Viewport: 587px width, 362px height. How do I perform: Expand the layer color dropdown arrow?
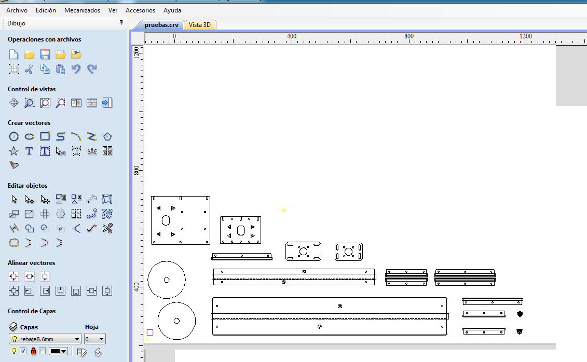[64, 351]
